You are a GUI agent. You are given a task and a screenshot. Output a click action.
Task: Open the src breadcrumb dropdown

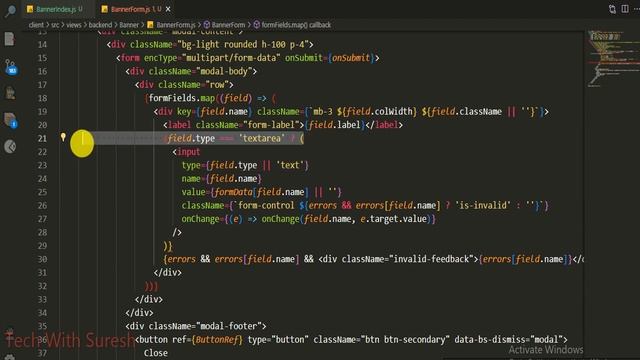click(x=55, y=25)
